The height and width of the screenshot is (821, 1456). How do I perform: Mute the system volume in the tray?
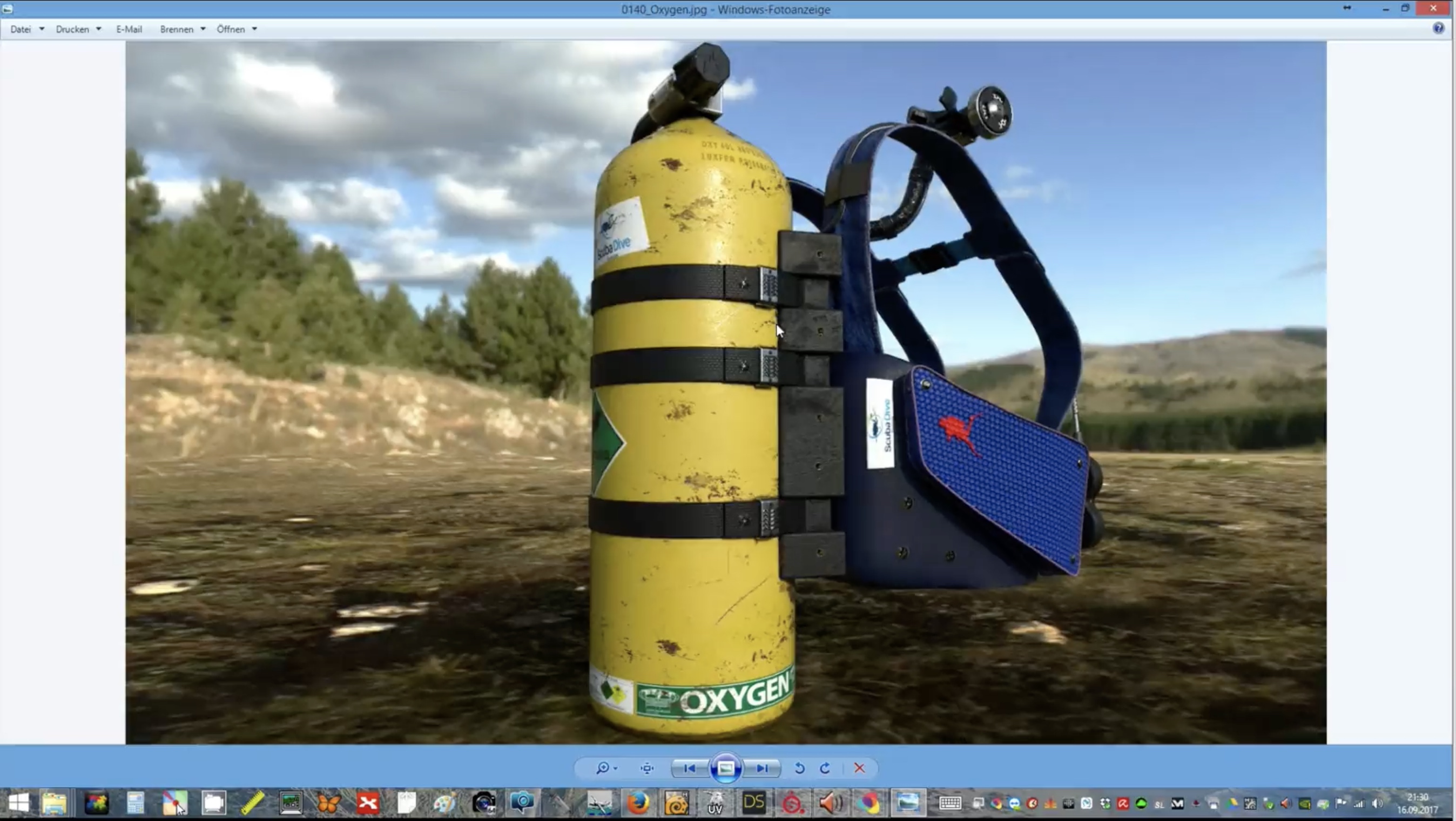(1378, 803)
